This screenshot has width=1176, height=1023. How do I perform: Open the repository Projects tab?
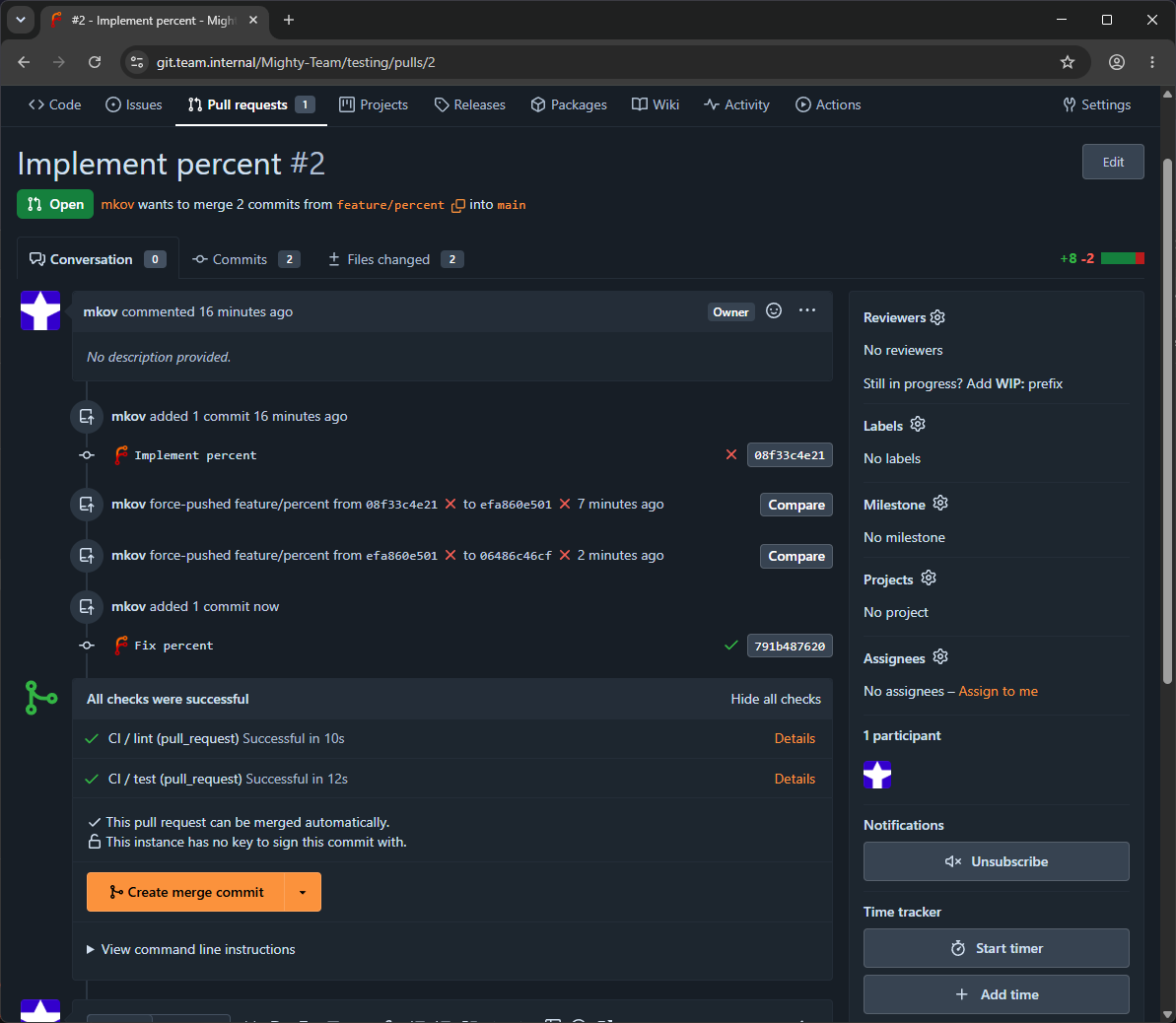point(374,105)
